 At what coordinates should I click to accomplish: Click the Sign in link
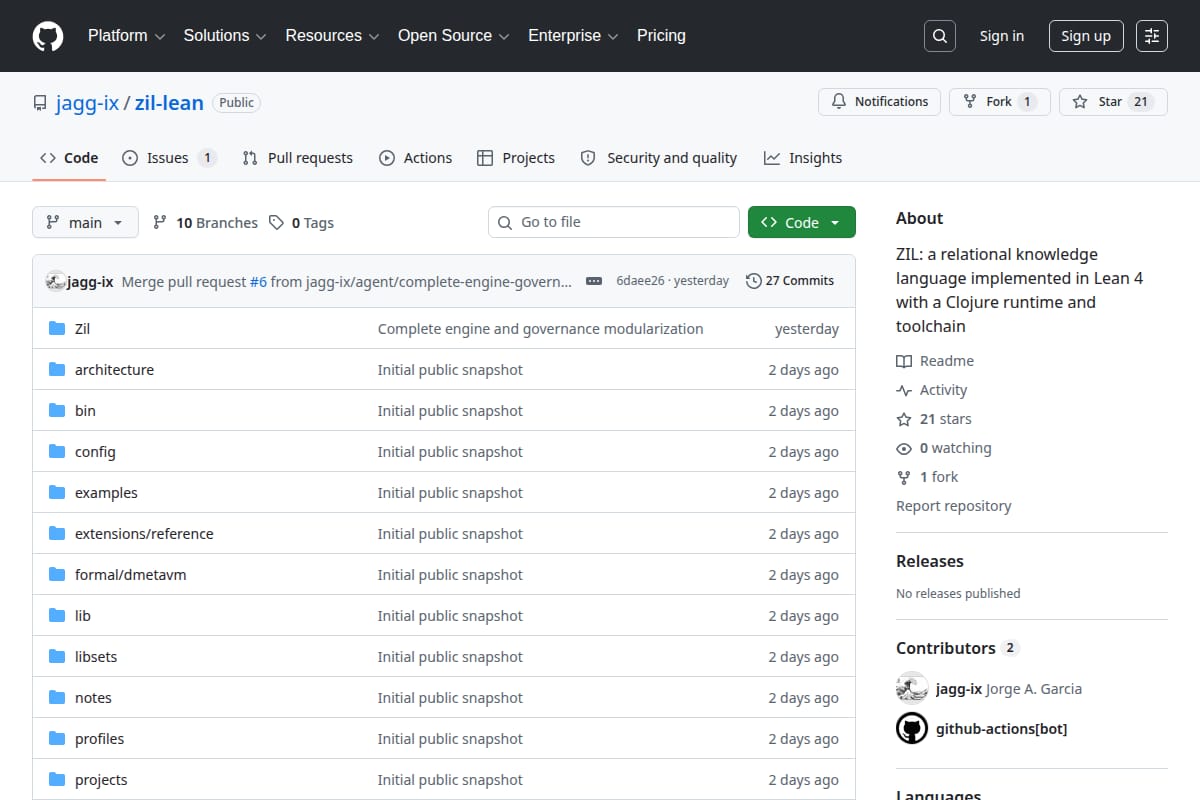tap(1002, 36)
